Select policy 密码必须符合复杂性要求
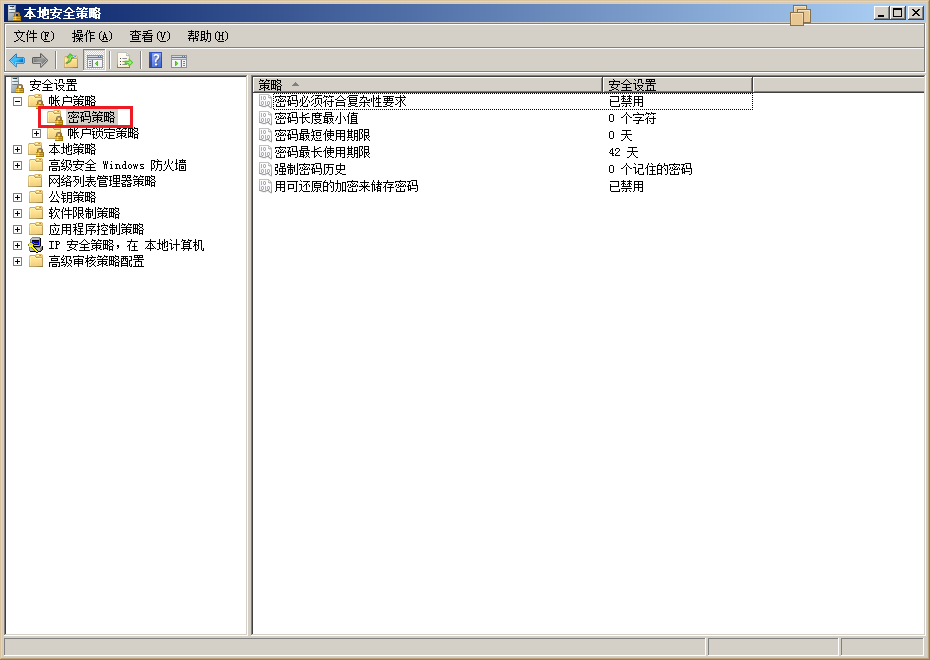Screen dimensions: 930x660 [x=340, y=101]
